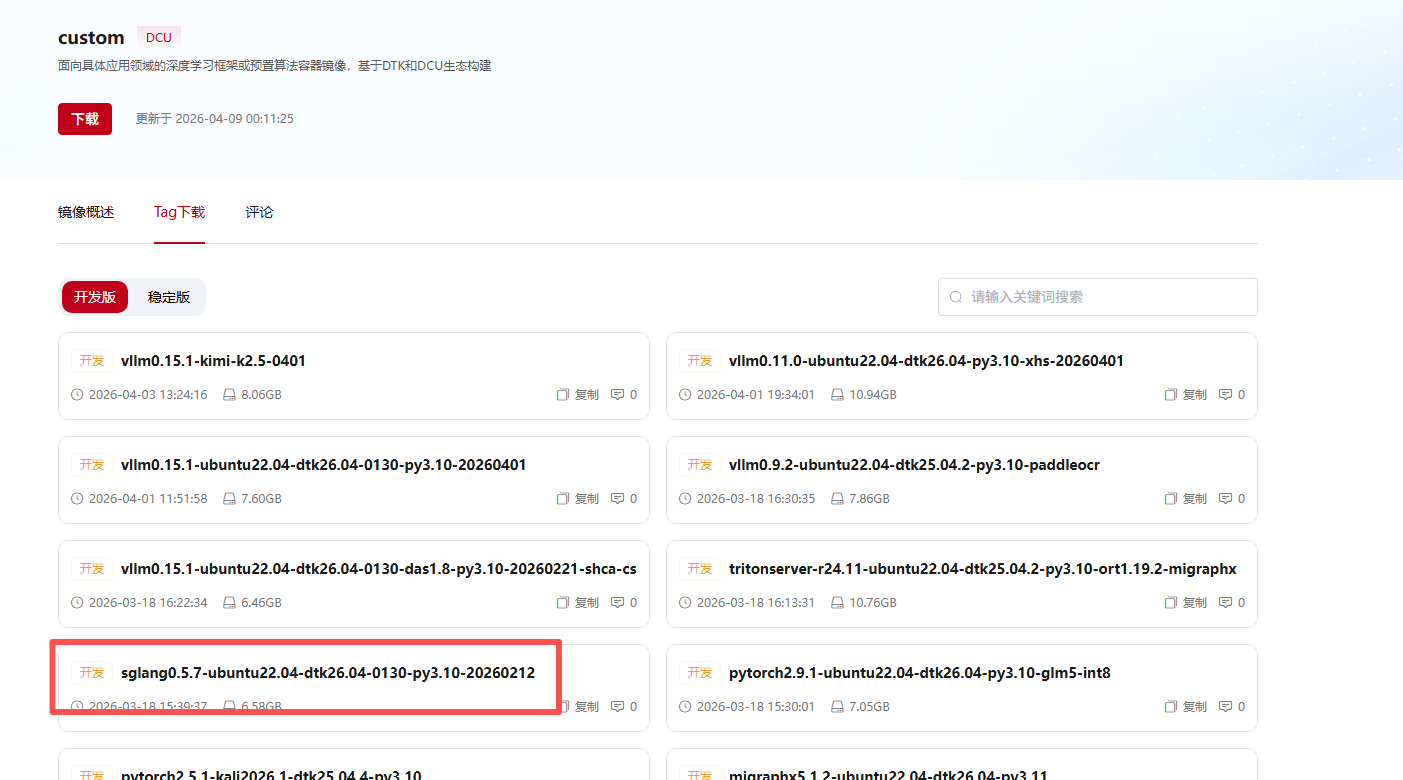Image resolution: width=1403 pixels, height=780 pixels.
Task: Click the update time 2026-04-09 00:11:25
Action: (x=234, y=119)
